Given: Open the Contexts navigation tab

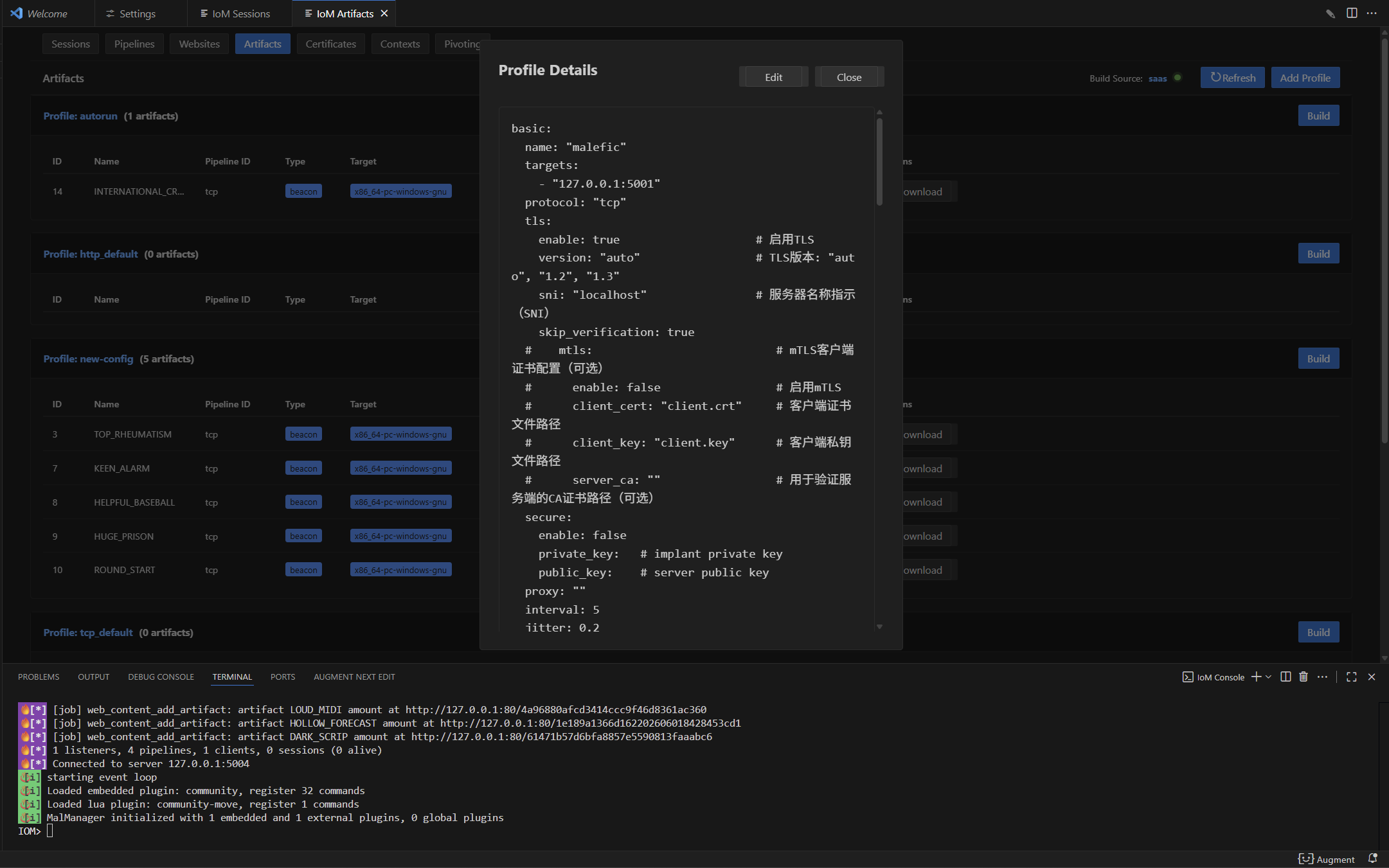Looking at the screenshot, I should (400, 44).
